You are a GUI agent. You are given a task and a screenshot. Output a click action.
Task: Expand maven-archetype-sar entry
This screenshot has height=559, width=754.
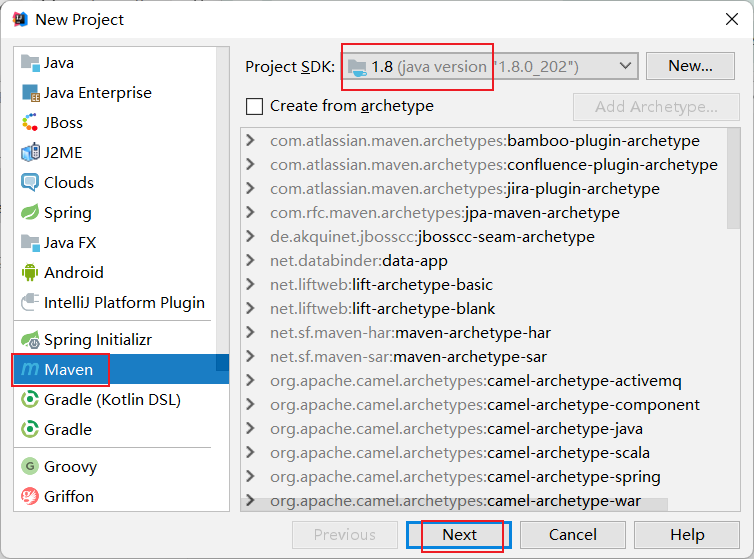pyautogui.click(x=250, y=356)
